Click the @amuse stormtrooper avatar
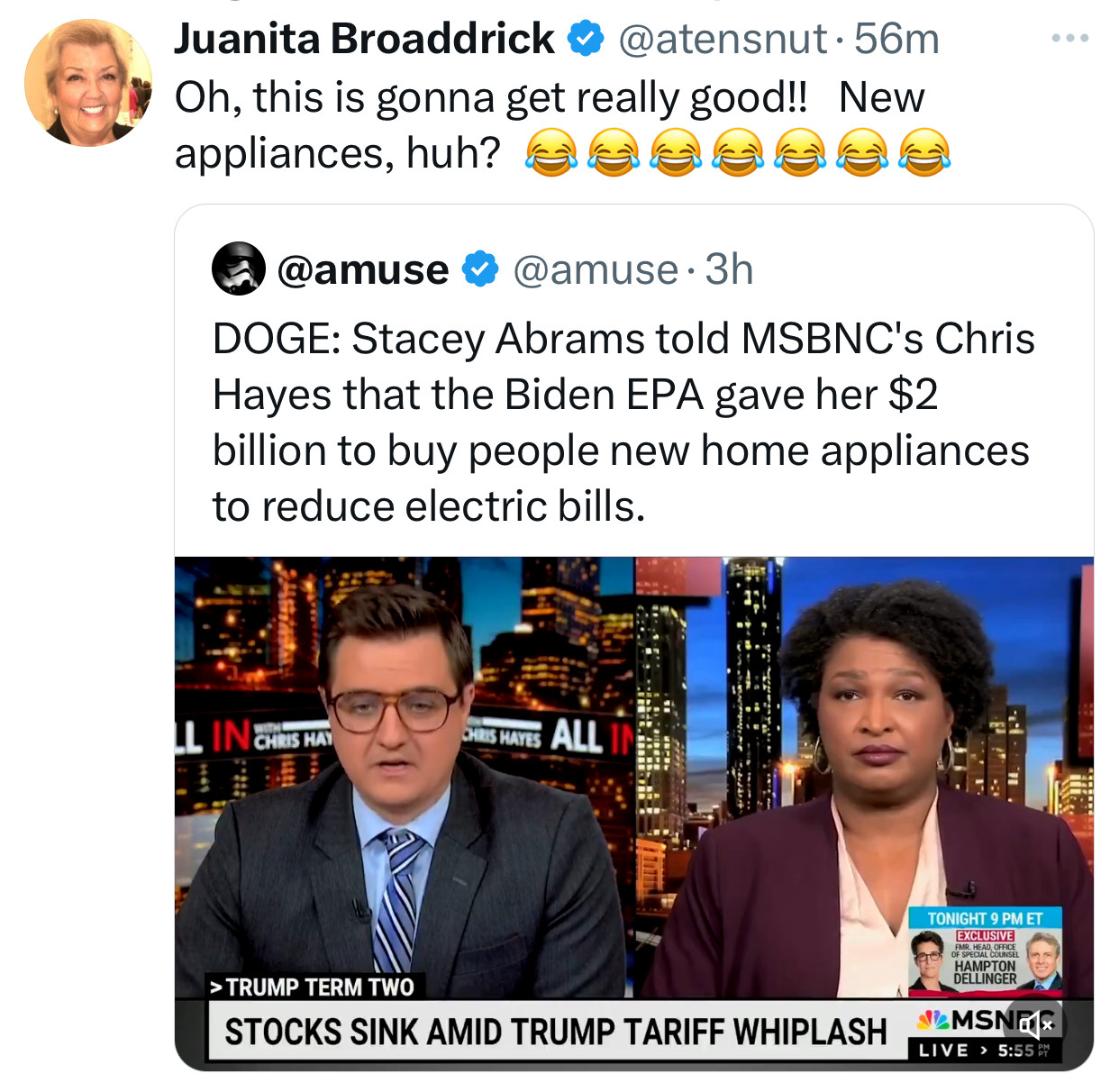The width and height of the screenshot is (1119, 1092). (x=239, y=268)
